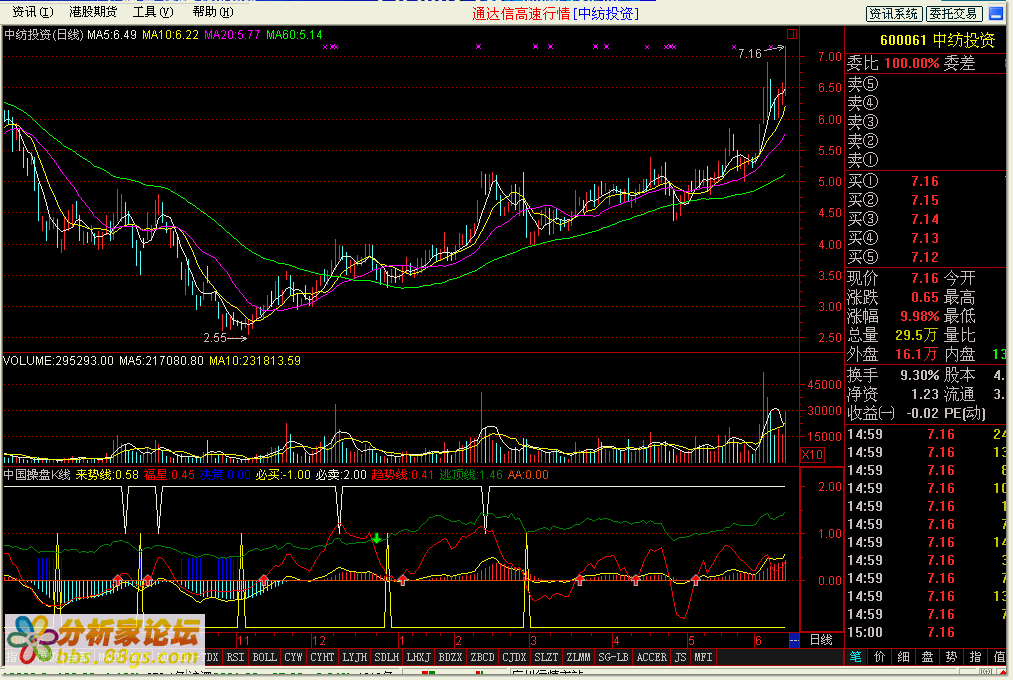1013x680 pixels.
Task: Switch to the ACCER indicator tab
Action: click(651, 657)
